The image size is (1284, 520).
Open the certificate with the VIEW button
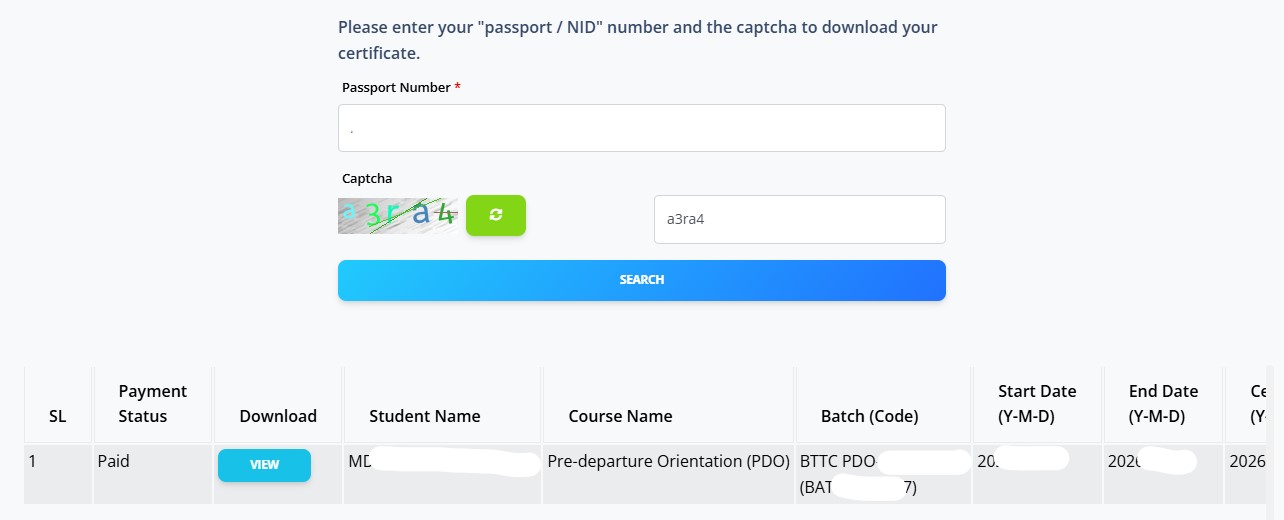pyautogui.click(x=264, y=465)
